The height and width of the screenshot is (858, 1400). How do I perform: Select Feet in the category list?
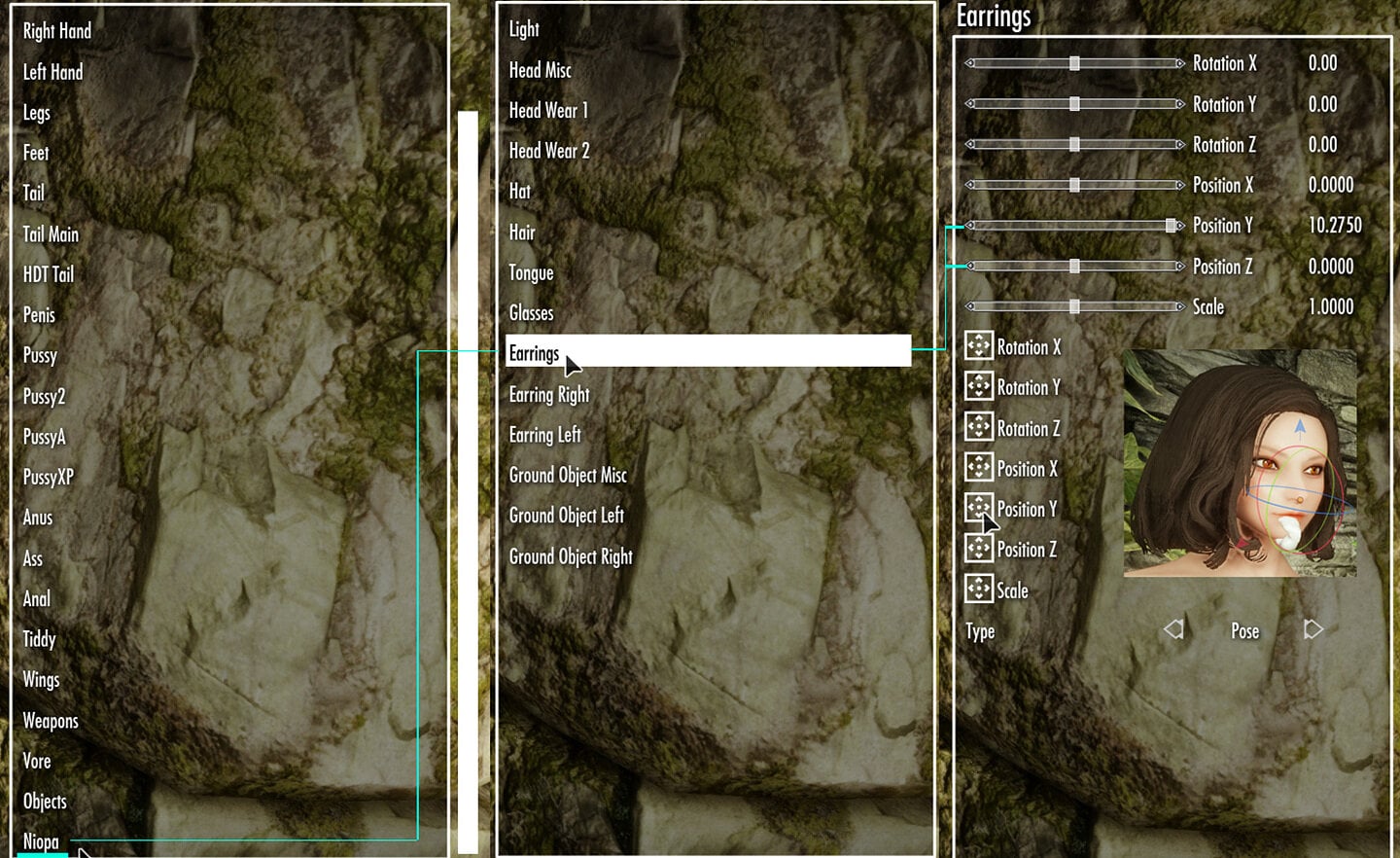coord(36,153)
